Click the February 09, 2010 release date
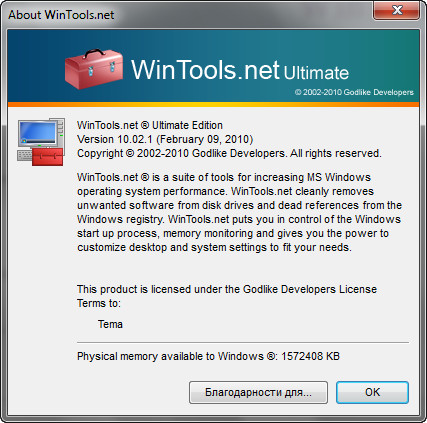Image resolution: width=427 pixels, height=423 pixels. (205, 139)
